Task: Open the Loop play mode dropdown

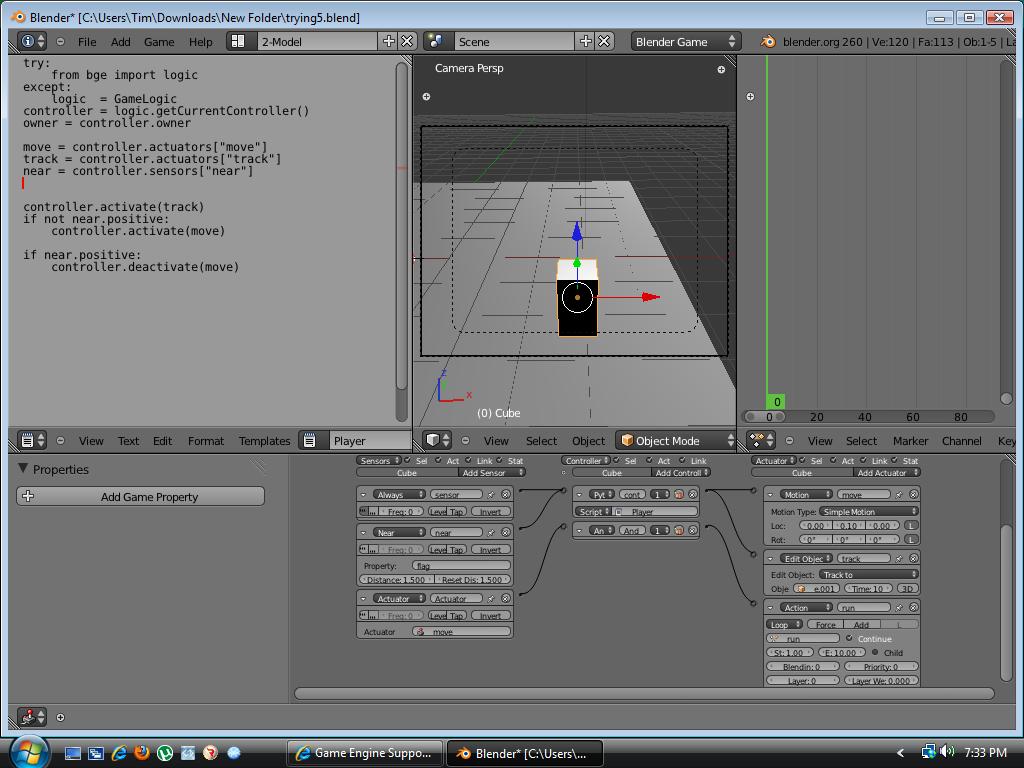Action: coord(785,624)
